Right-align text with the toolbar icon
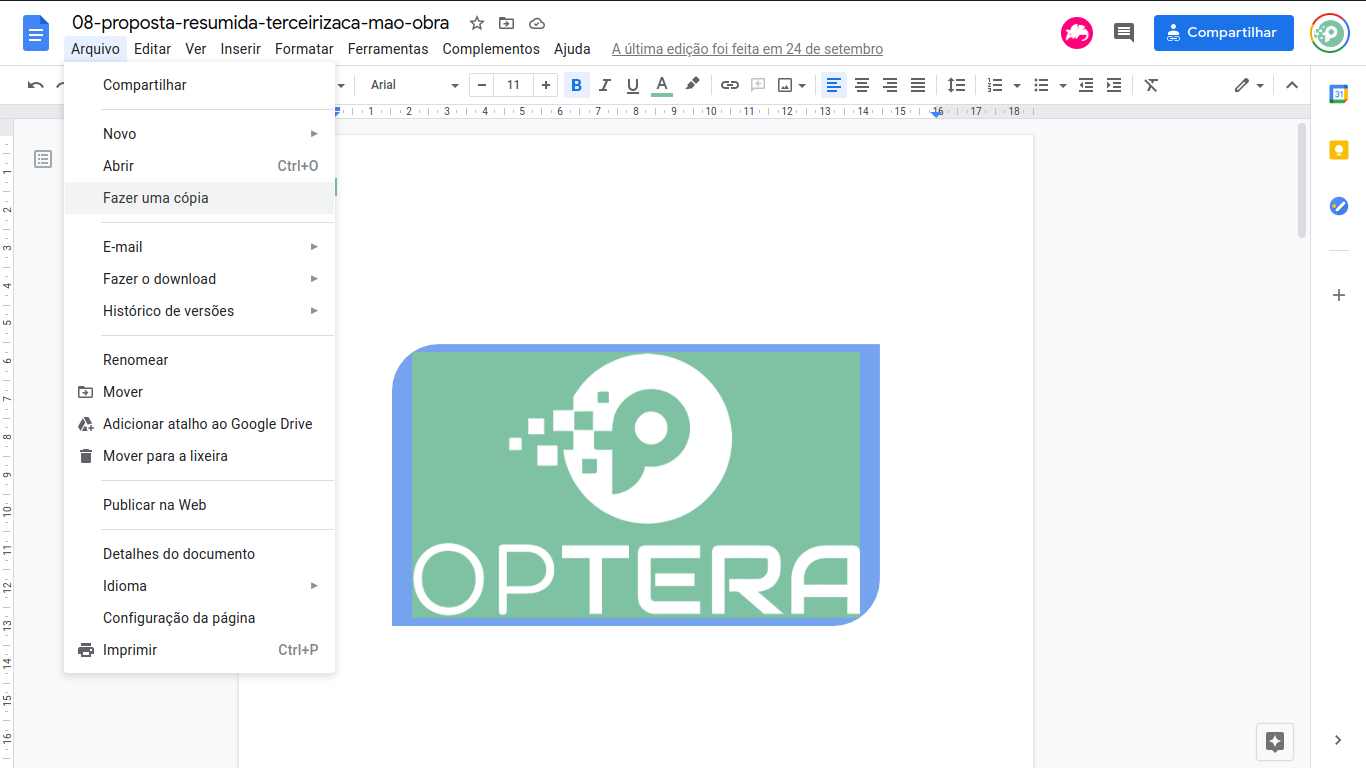The image size is (1366, 768). click(890, 85)
